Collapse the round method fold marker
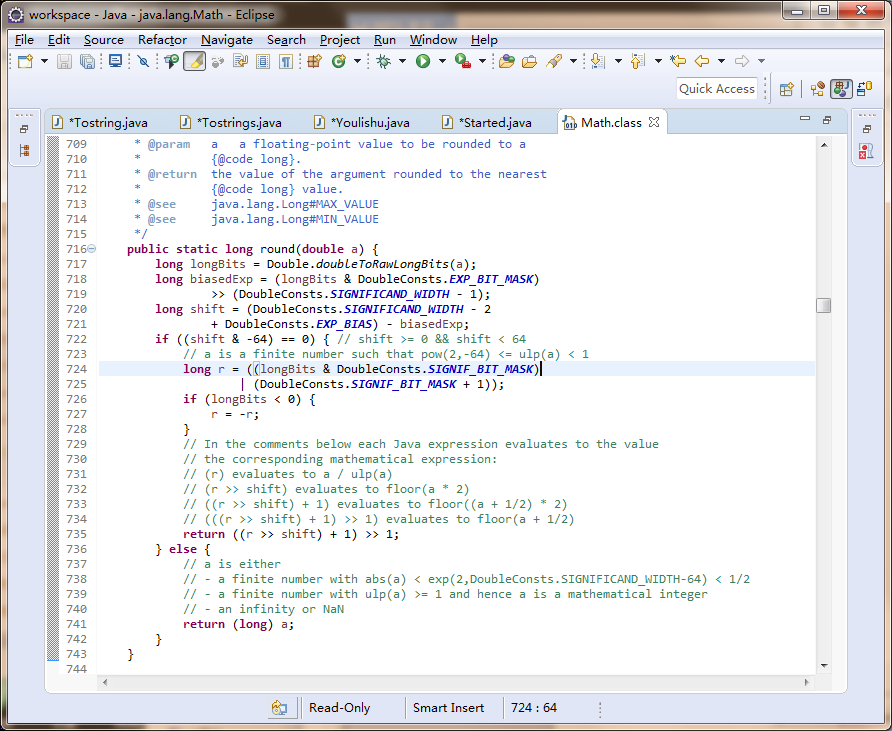Image resolution: width=892 pixels, height=731 pixels. 92,249
